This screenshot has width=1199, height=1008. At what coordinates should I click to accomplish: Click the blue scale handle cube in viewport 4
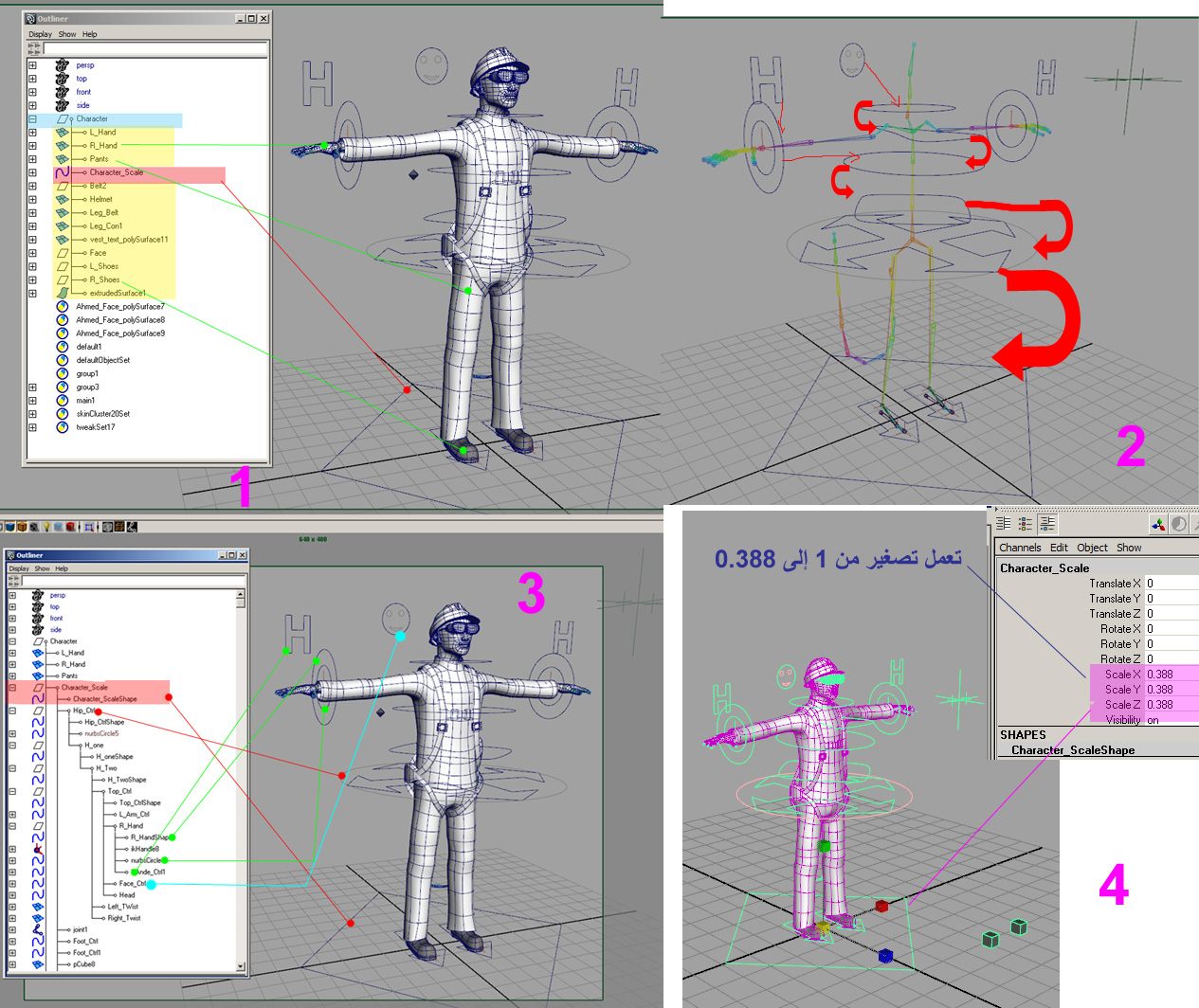[x=885, y=956]
